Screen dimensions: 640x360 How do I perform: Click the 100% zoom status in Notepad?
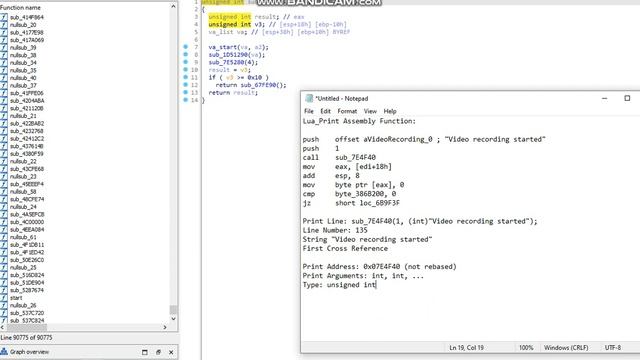click(526, 348)
